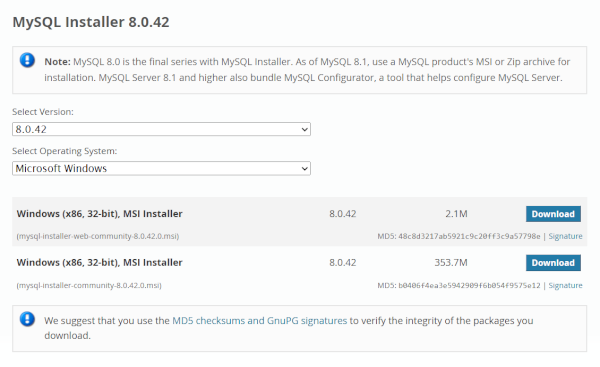Click the info icon beside the checksum suggestion
Viewport: 600px width, 367px height.
click(27, 319)
